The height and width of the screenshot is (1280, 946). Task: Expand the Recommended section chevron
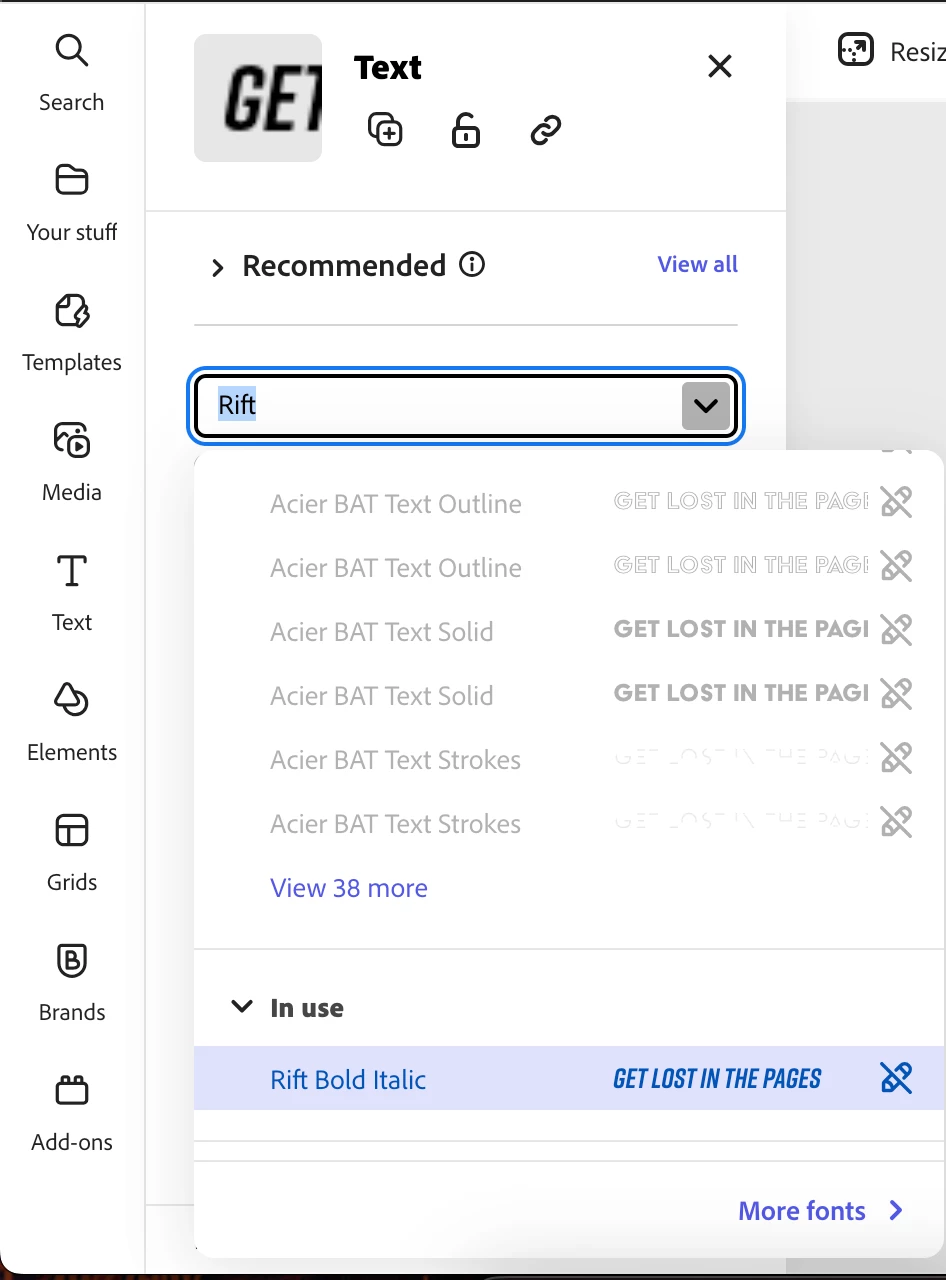point(217,267)
